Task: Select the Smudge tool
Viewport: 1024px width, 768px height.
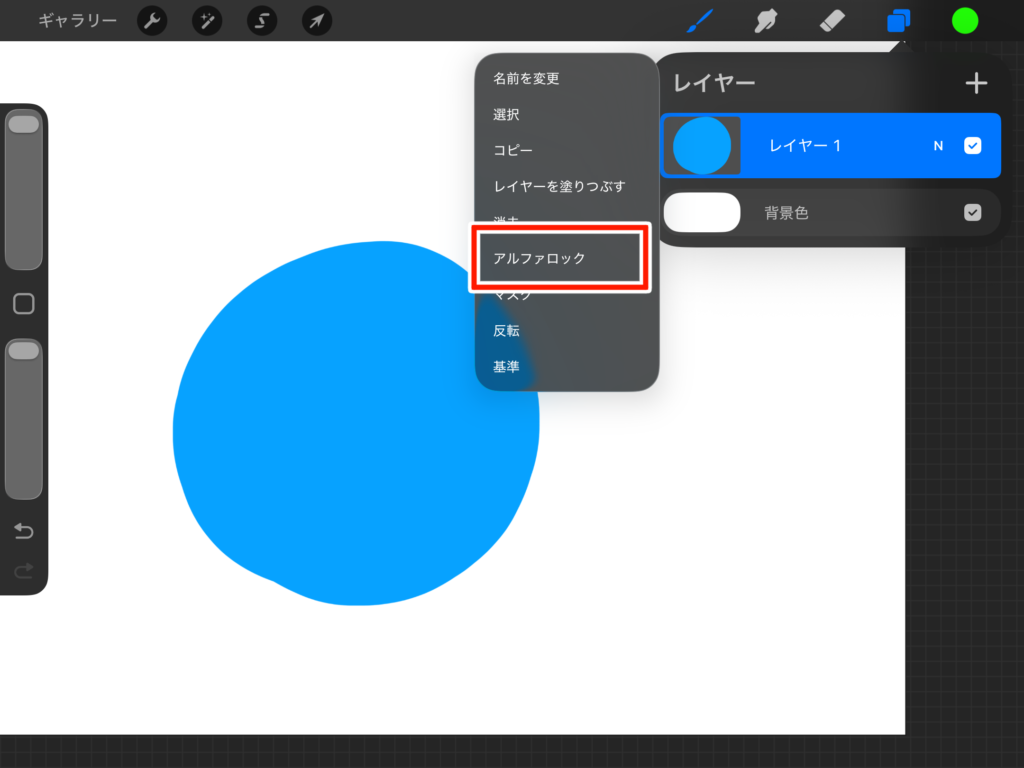Action: (767, 20)
